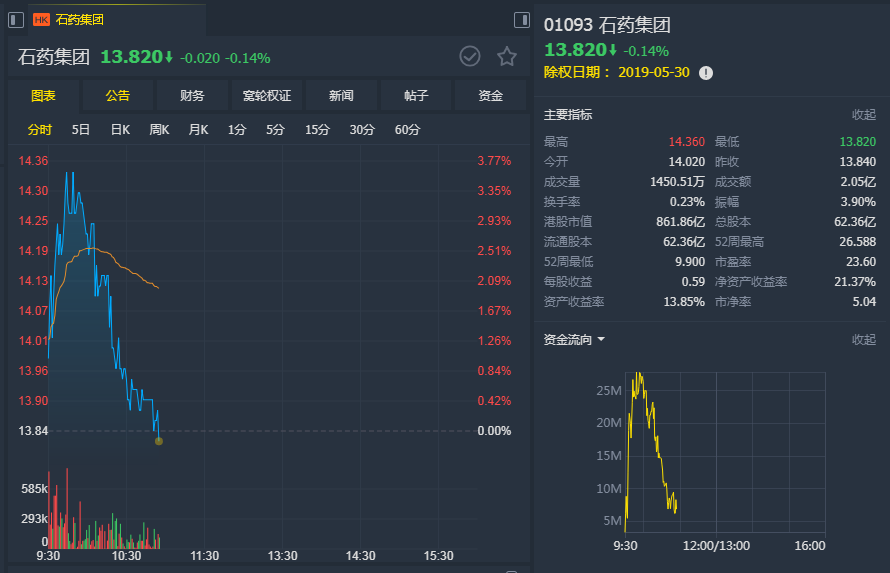Screen dimensions: 890x573
Task: Collapse the 资金流向 section via 收起
Action: [x=863, y=339]
